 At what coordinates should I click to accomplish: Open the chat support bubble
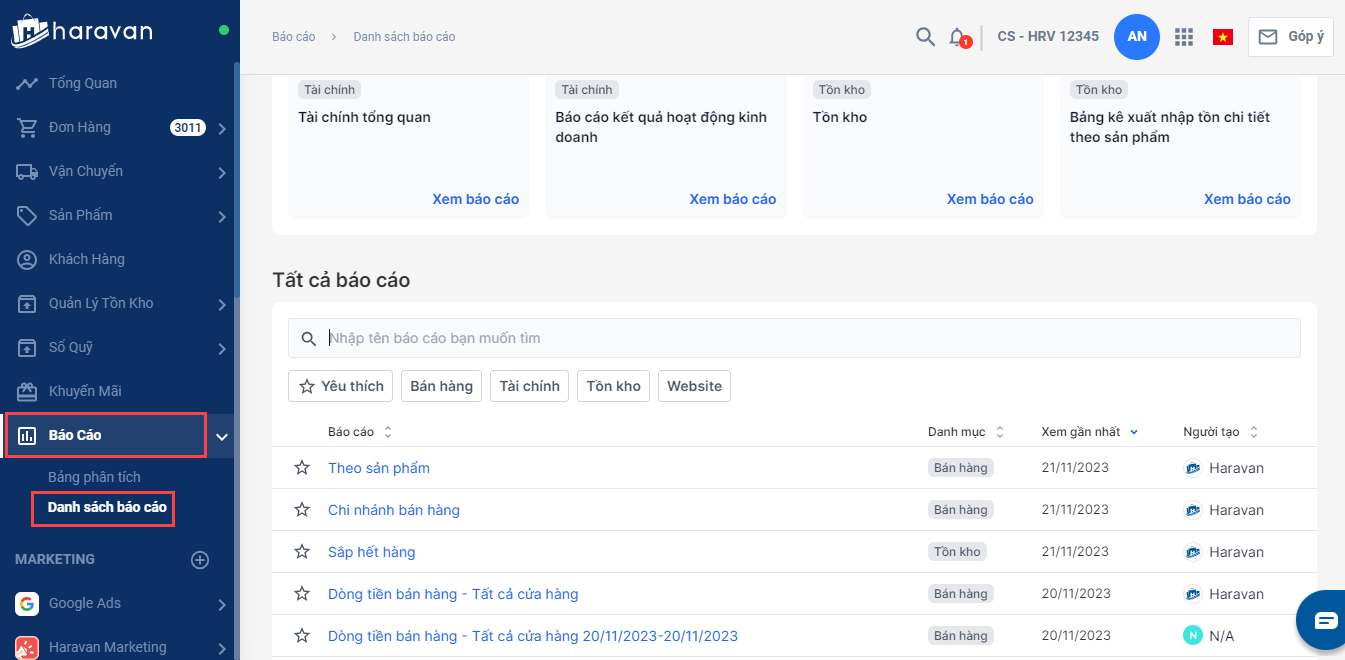[1324, 620]
